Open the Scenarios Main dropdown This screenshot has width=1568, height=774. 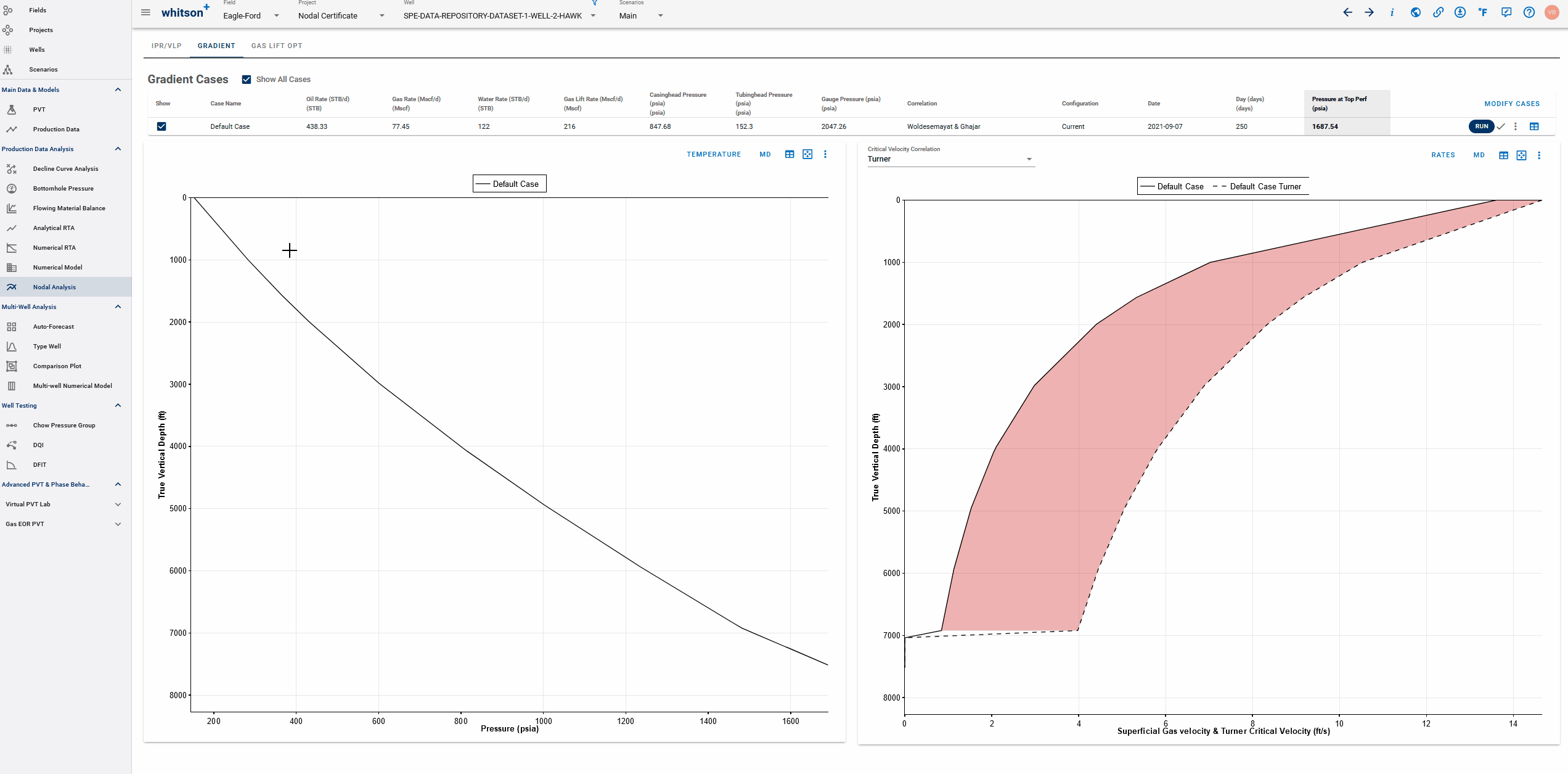click(x=661, y=15)
